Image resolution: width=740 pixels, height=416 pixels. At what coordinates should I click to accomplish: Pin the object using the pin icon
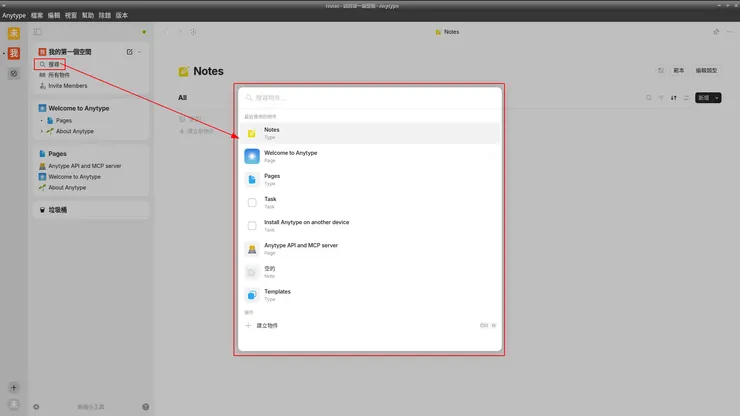coord(716,32)
